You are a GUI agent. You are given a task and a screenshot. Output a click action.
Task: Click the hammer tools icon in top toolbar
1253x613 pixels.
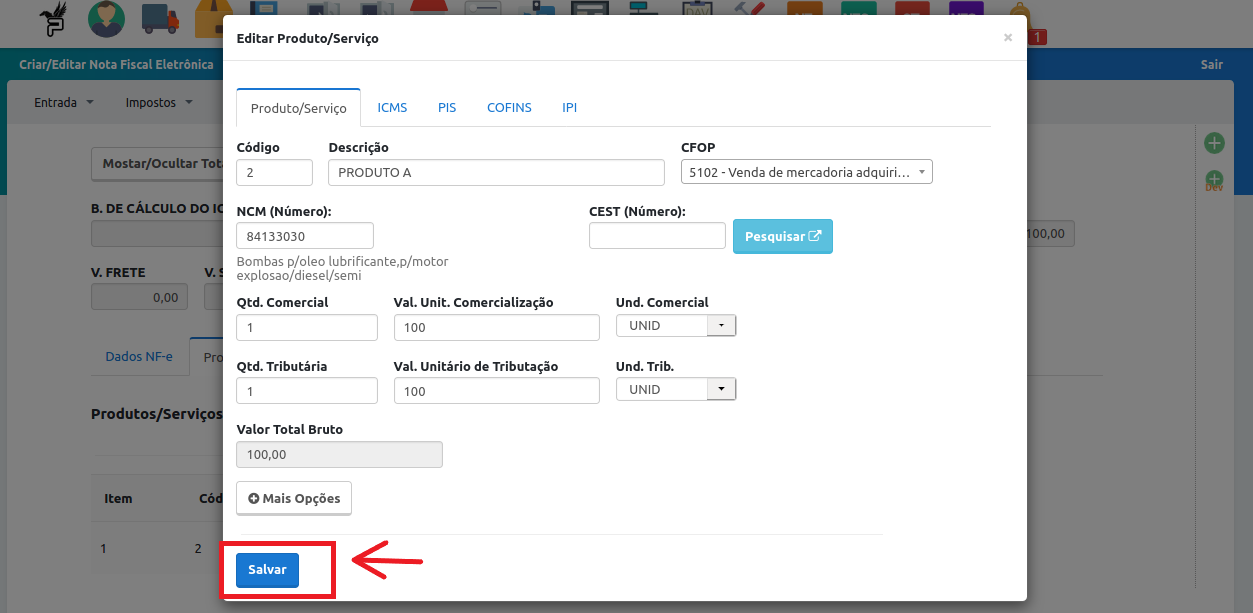pyautogui.click(x=748, y=10)
